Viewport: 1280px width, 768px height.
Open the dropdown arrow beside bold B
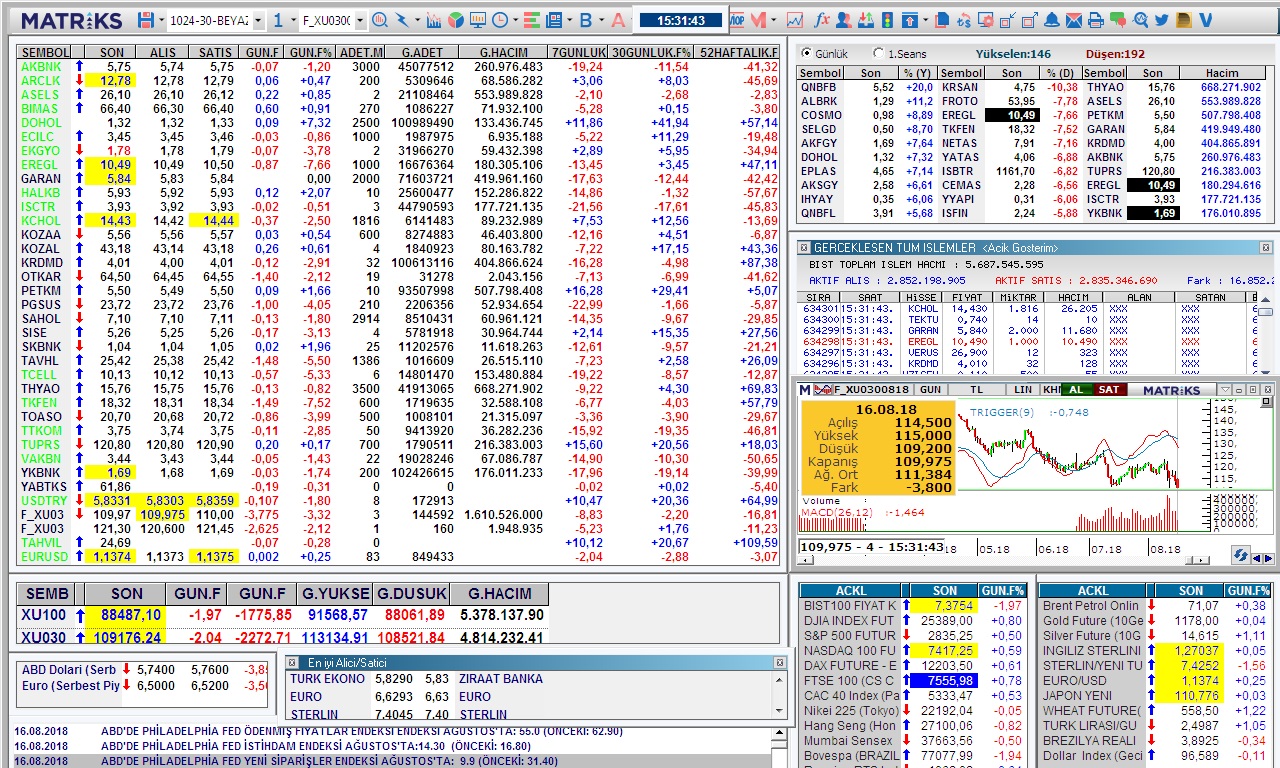(x=601, y=20)
